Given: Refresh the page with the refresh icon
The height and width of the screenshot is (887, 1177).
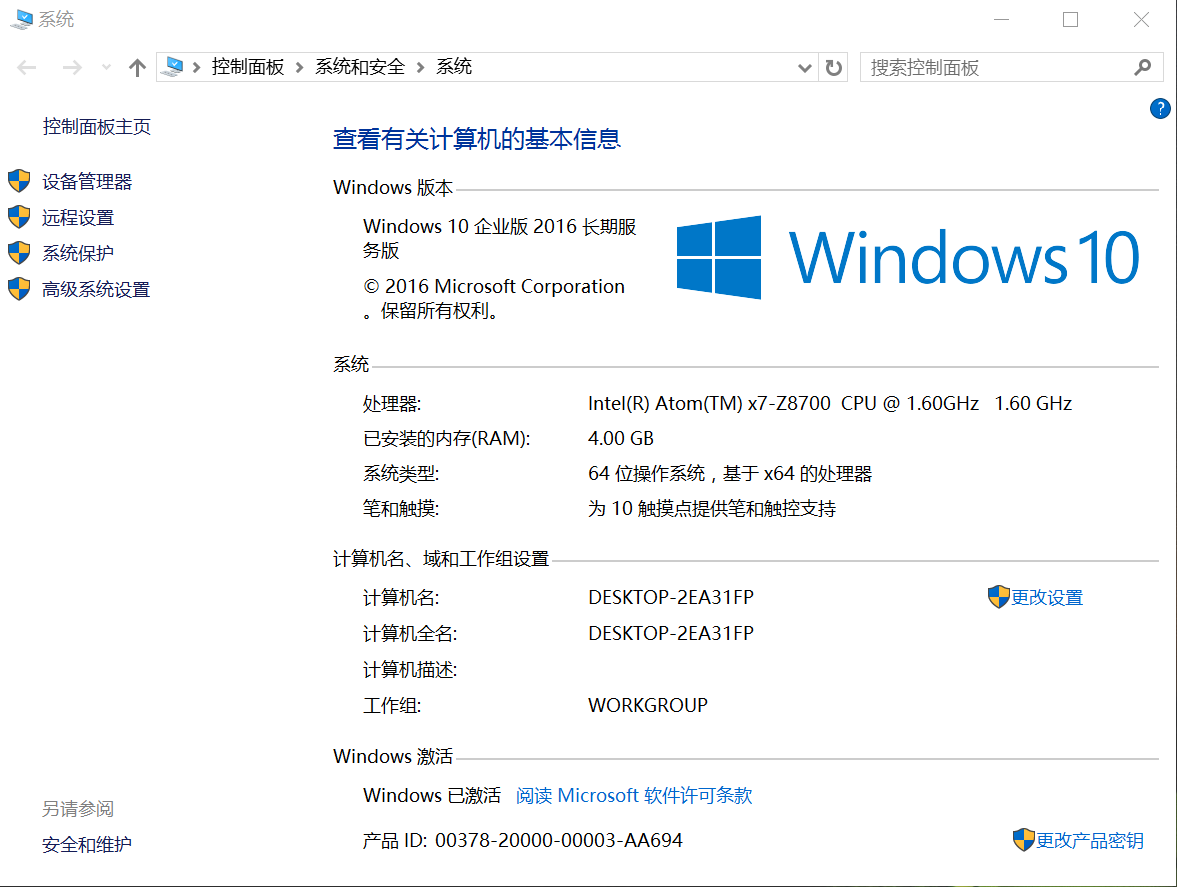Looking at the screenshot, I should click(x=833, y=68).
